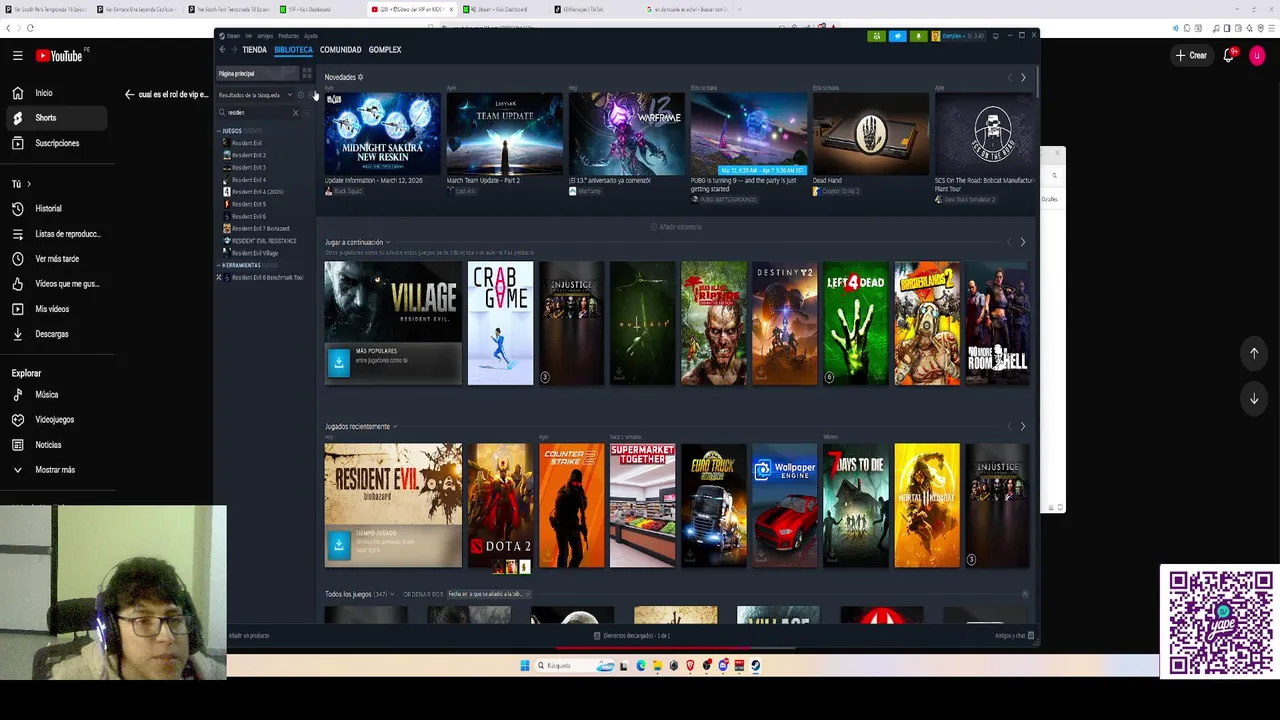Select Resident Evil 6 in the game list
The width and height of the screenshot is (1280, 720).
(x=249, y=216)
